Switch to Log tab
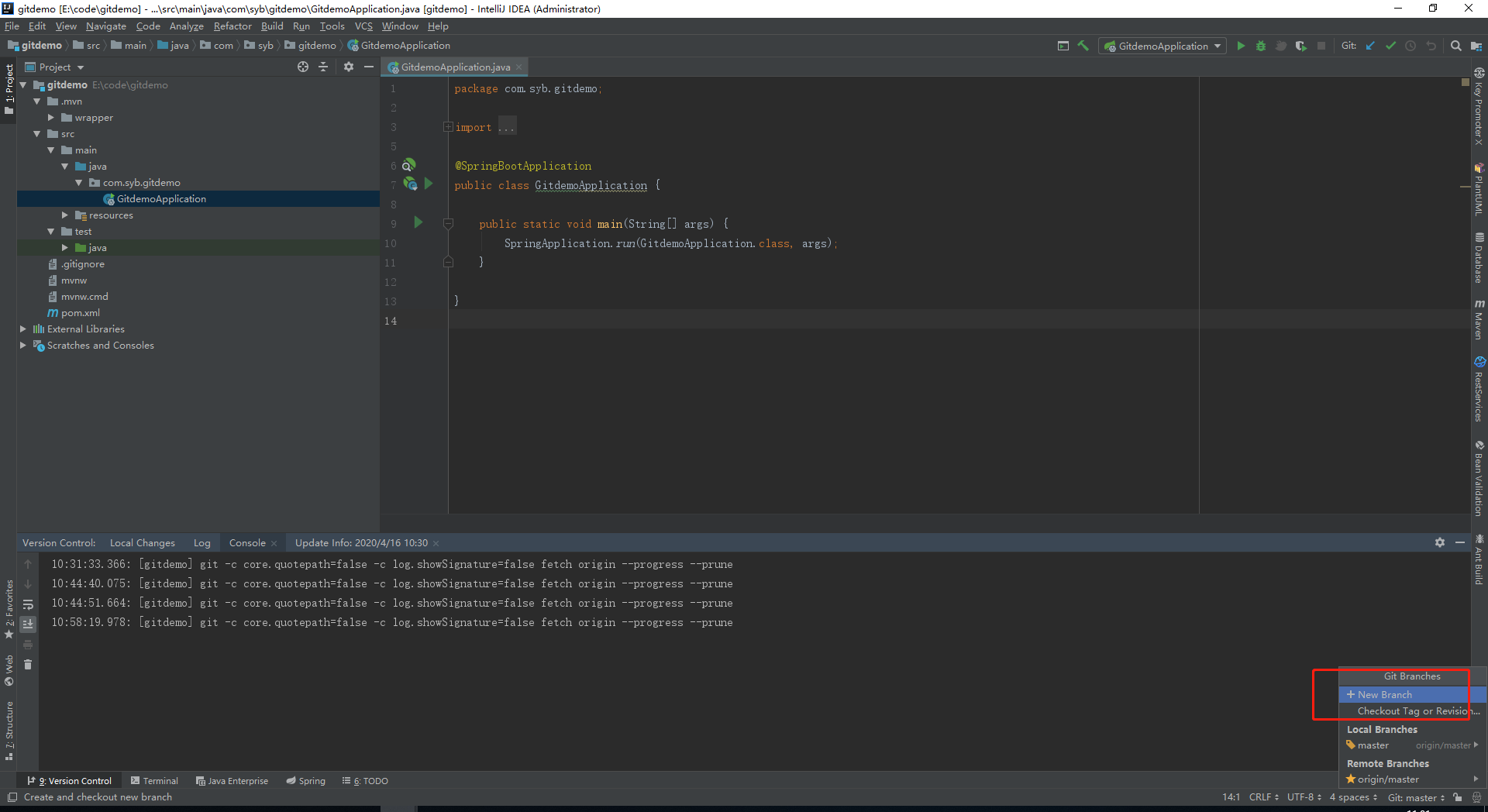 (202, 542)
